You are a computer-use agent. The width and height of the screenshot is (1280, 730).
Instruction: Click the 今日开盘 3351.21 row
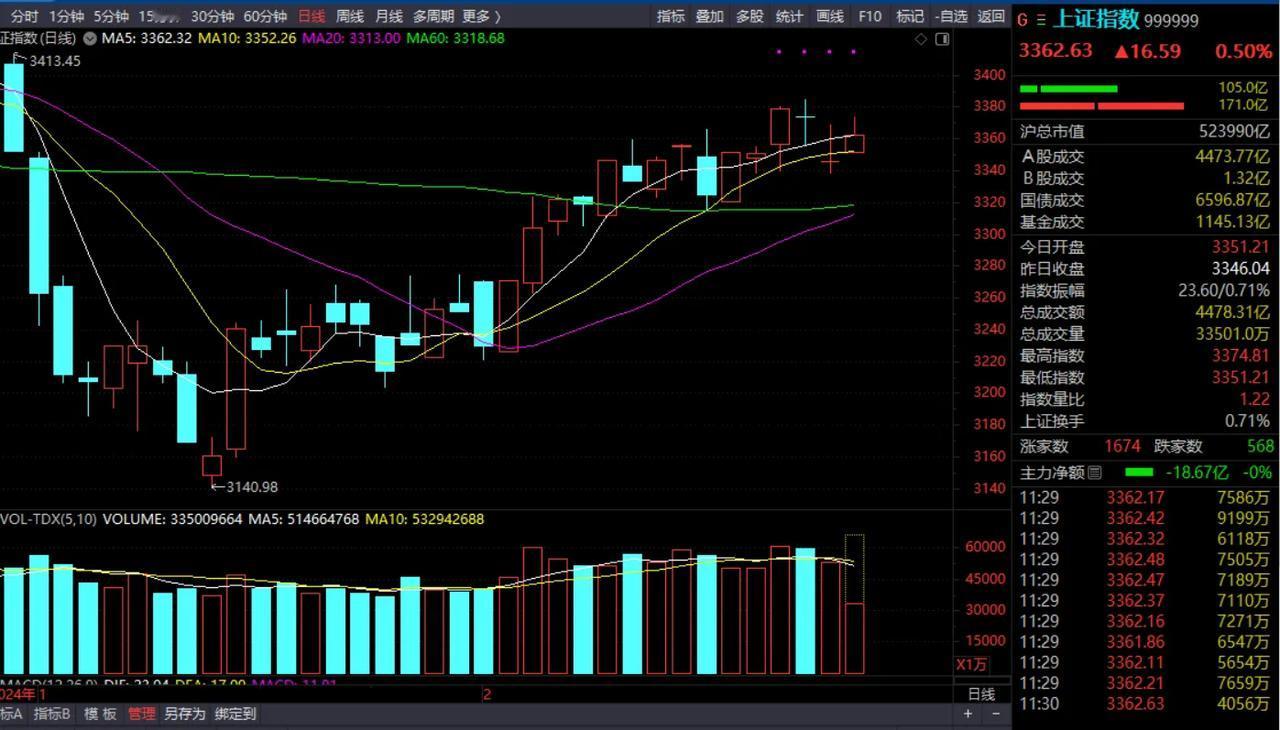tap(1145, 247)
